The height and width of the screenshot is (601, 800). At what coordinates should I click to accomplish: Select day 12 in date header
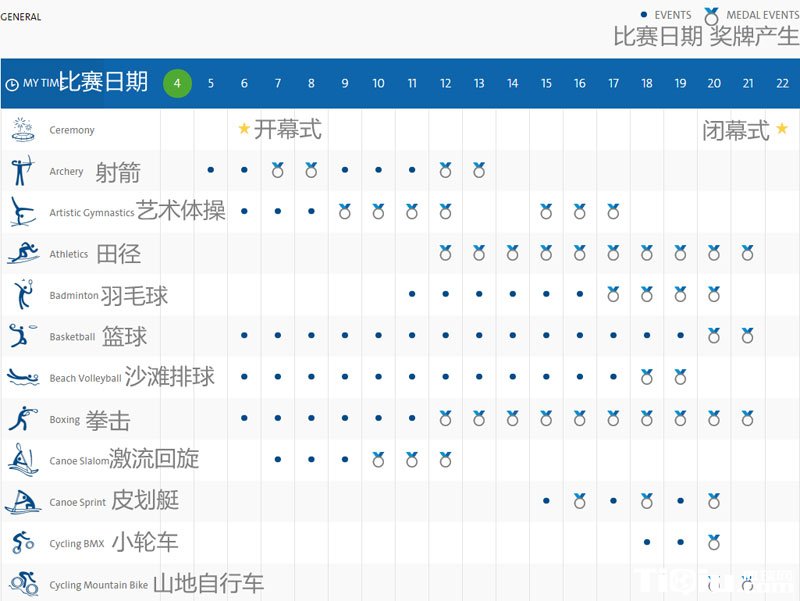point(445,84)
